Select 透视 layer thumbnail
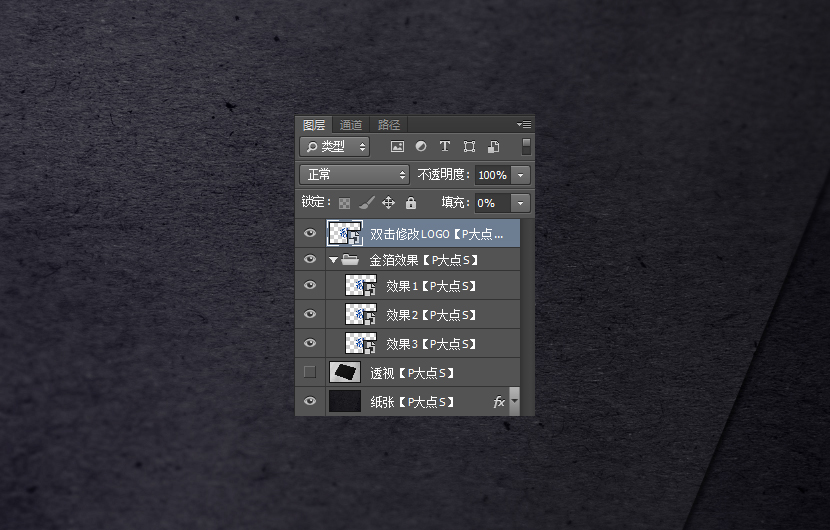The width and height of the screenshot is (830, 530). (345, 372)
